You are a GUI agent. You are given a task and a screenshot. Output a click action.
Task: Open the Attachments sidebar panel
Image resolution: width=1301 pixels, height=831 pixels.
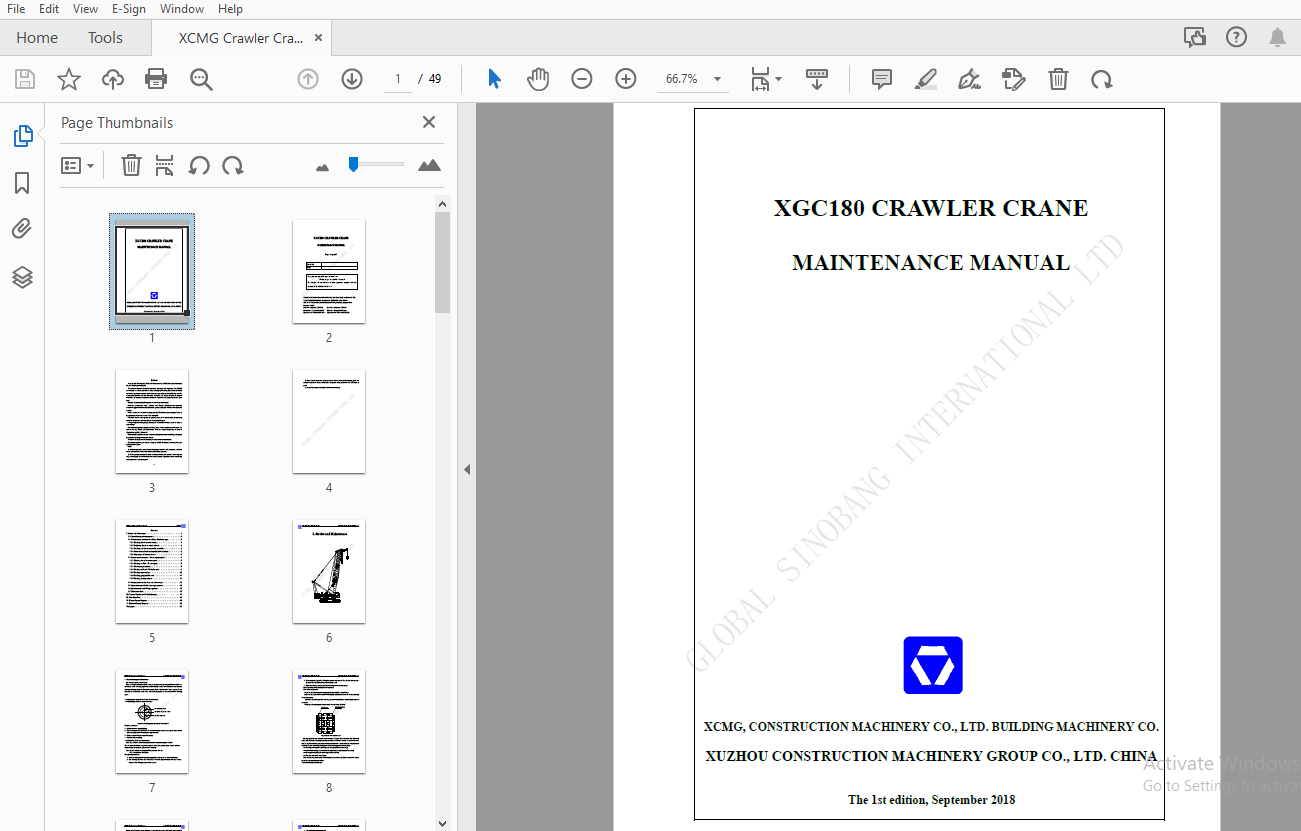pos(22,229)
